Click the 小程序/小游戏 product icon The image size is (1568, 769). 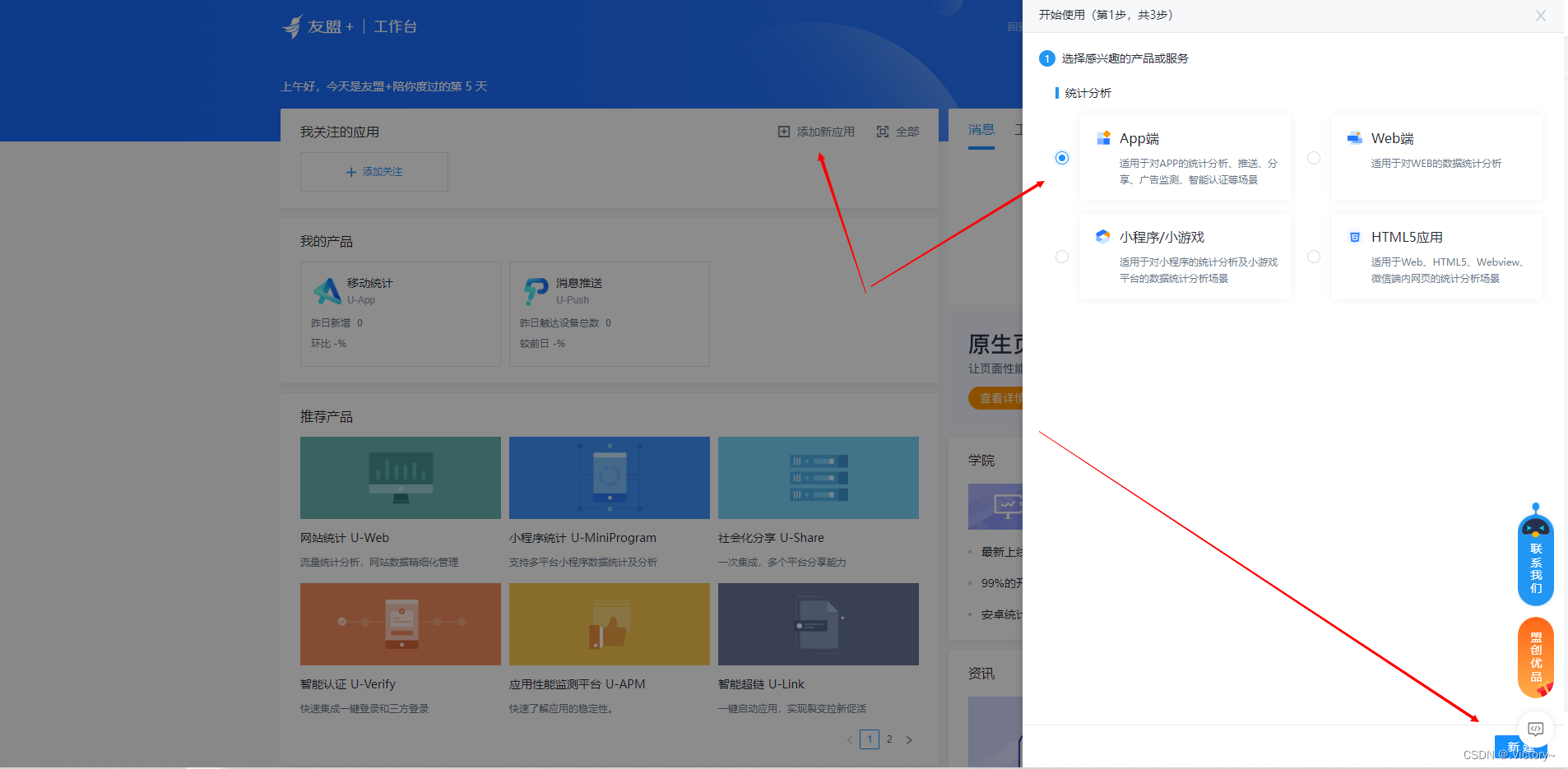[x=1103, y=237]
